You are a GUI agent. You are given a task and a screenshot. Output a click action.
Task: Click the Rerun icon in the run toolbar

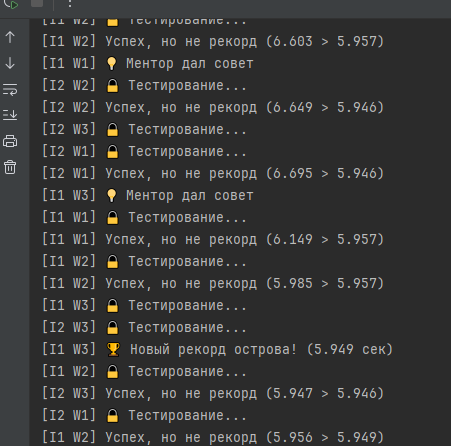coord(10,4)
